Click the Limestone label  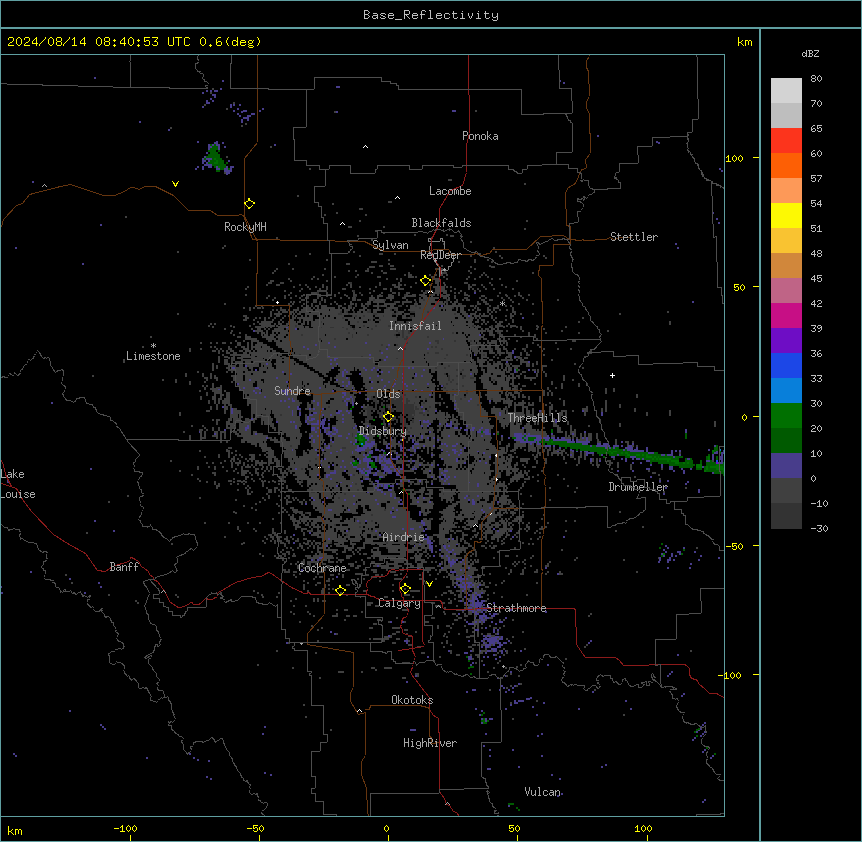pyautogui.click(x=153, y=356)
